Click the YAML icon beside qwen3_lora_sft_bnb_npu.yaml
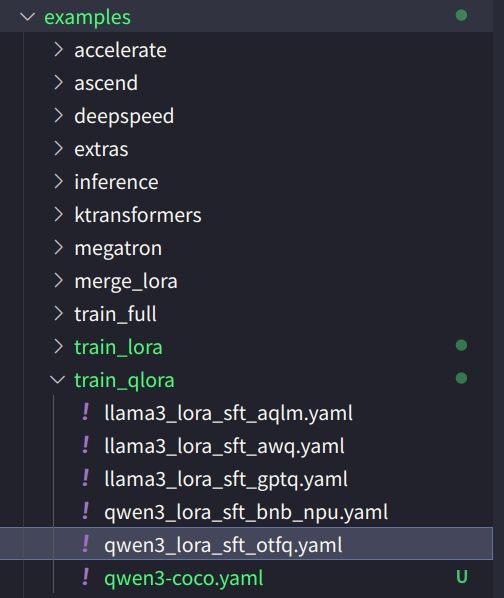504x598 pixels. (86, 511)
